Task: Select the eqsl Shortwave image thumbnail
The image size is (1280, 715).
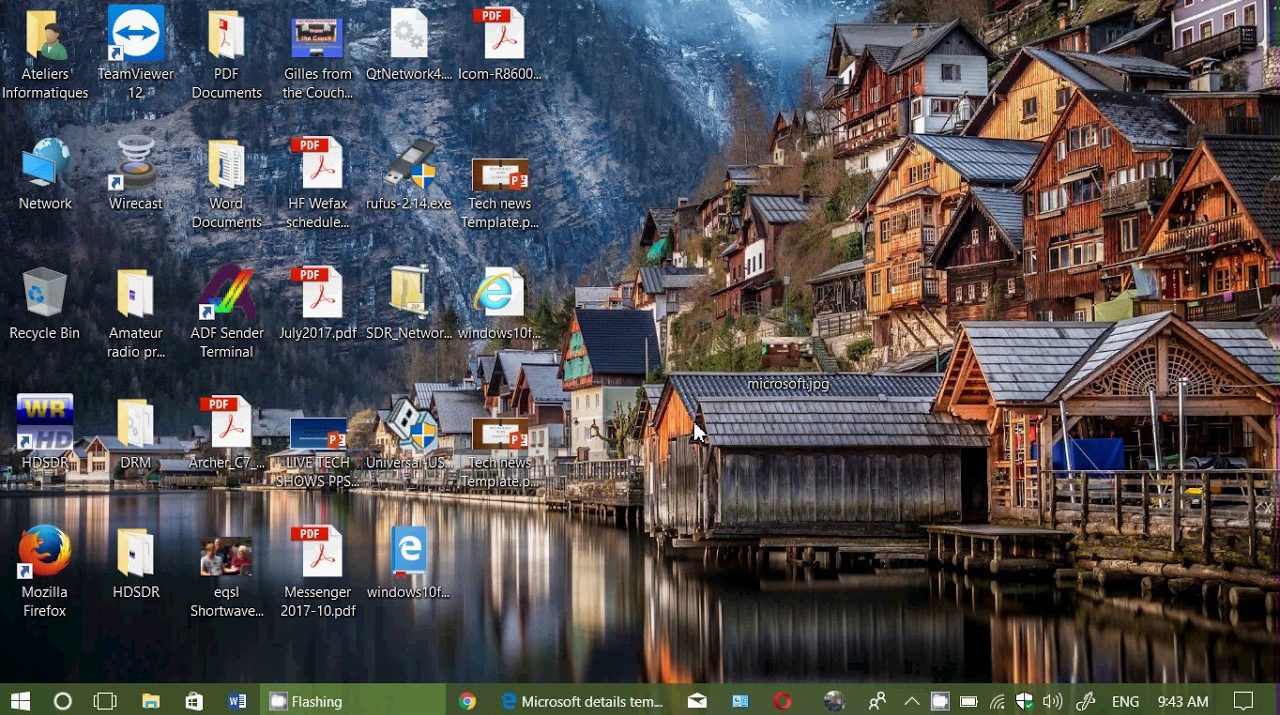Action: point(226,556)
